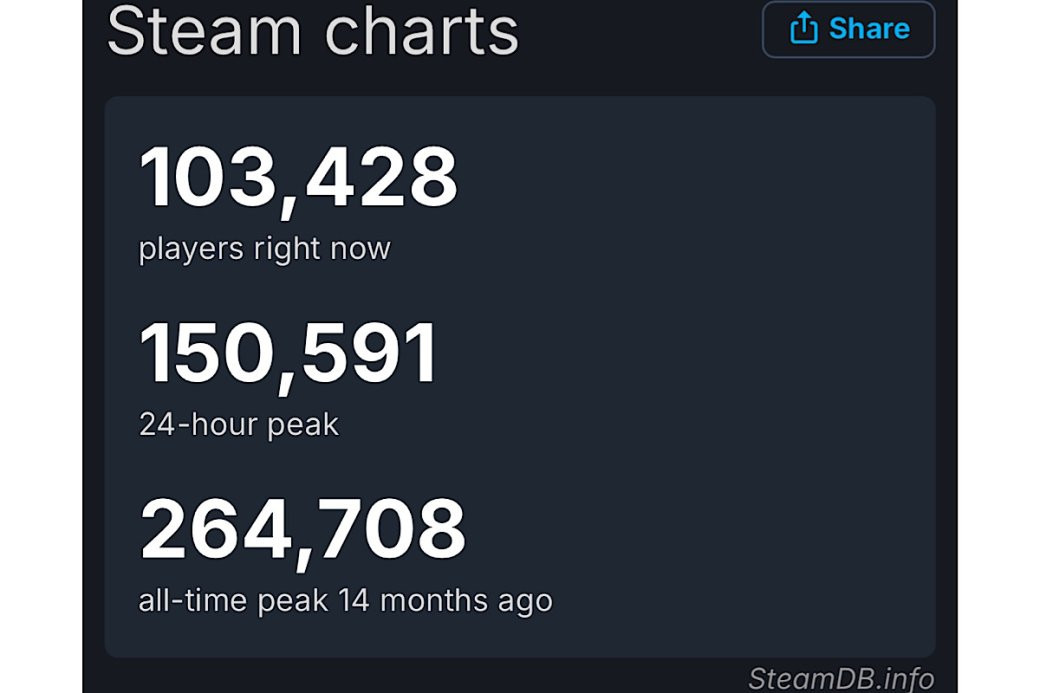
Task: Click the digits 103 in the player count
Action: click(x=204, y=178)
